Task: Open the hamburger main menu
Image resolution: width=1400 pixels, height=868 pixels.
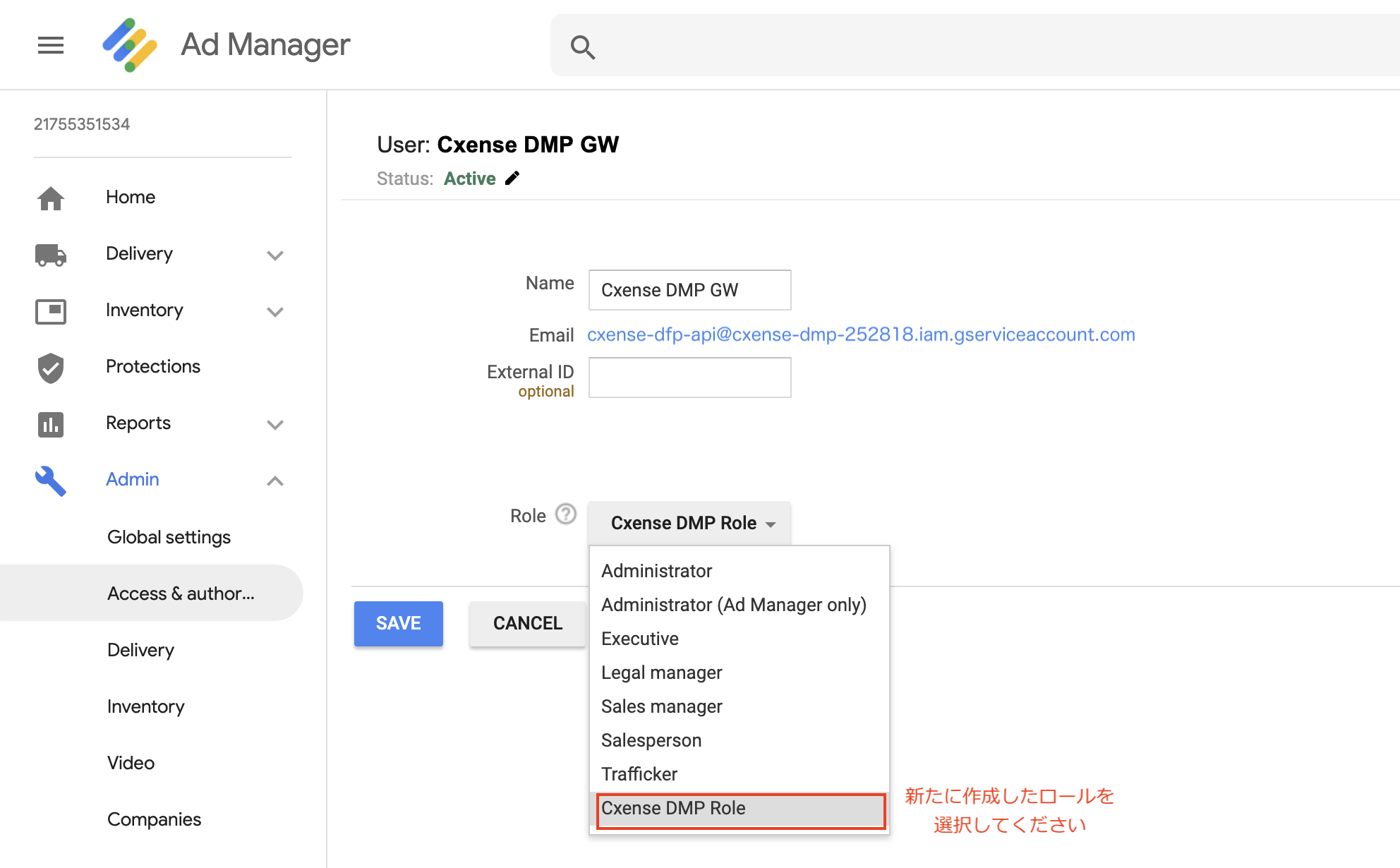Action: click(x=51, y=45)
